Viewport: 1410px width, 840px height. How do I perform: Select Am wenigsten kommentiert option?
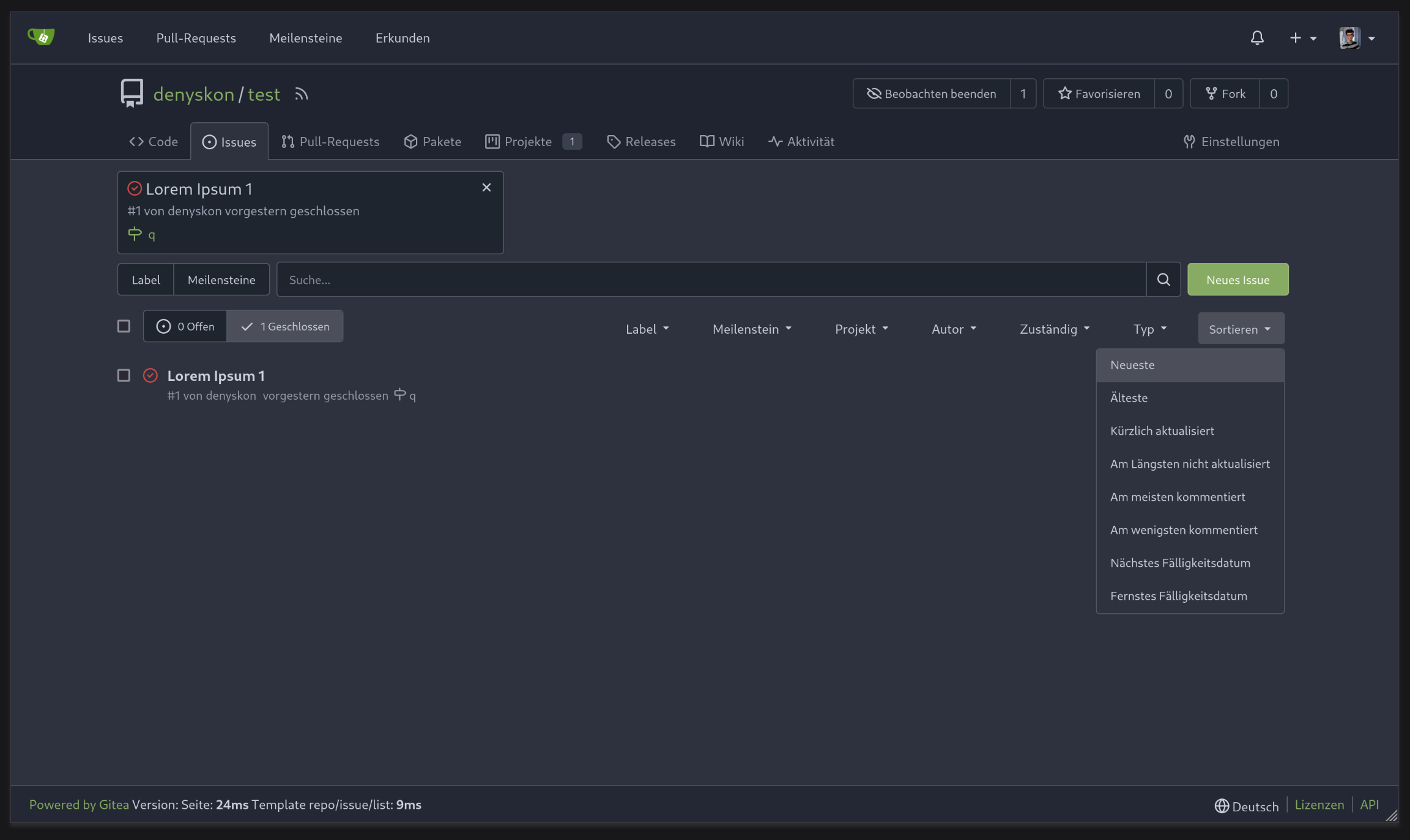tap(1190, 530)
